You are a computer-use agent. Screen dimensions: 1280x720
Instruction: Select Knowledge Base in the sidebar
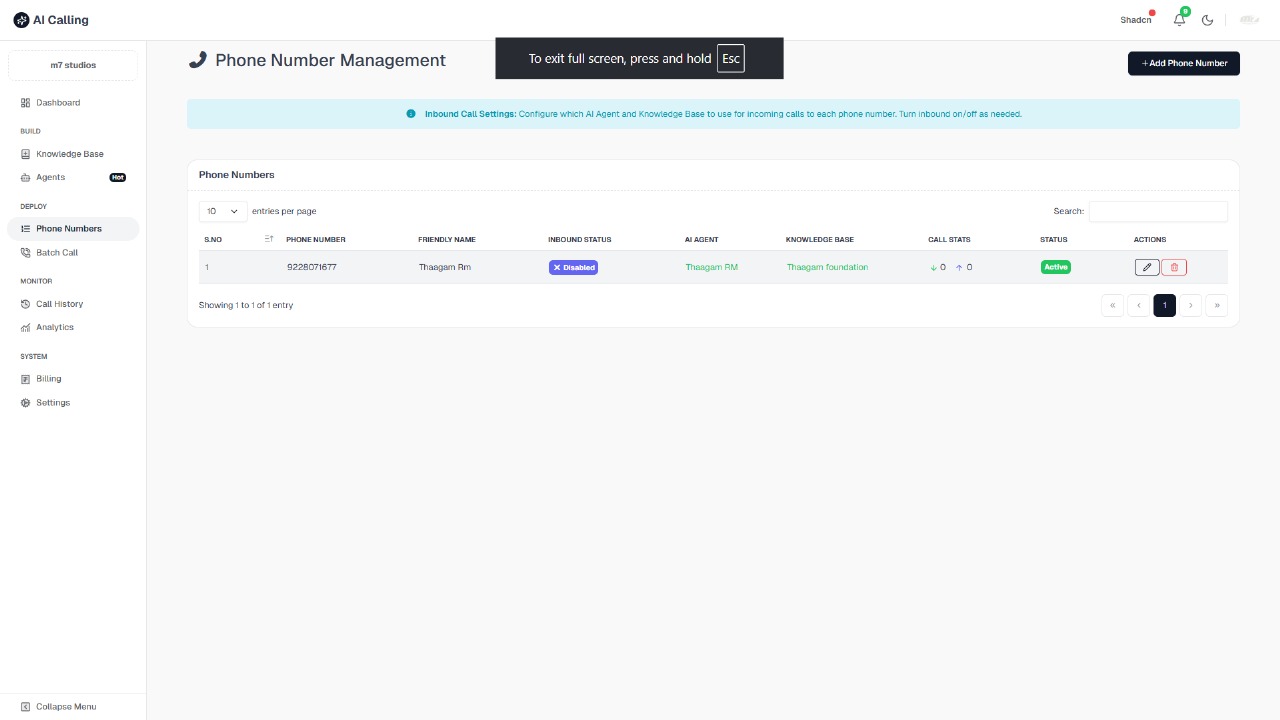pyautogui.click(x=69, y=153)
